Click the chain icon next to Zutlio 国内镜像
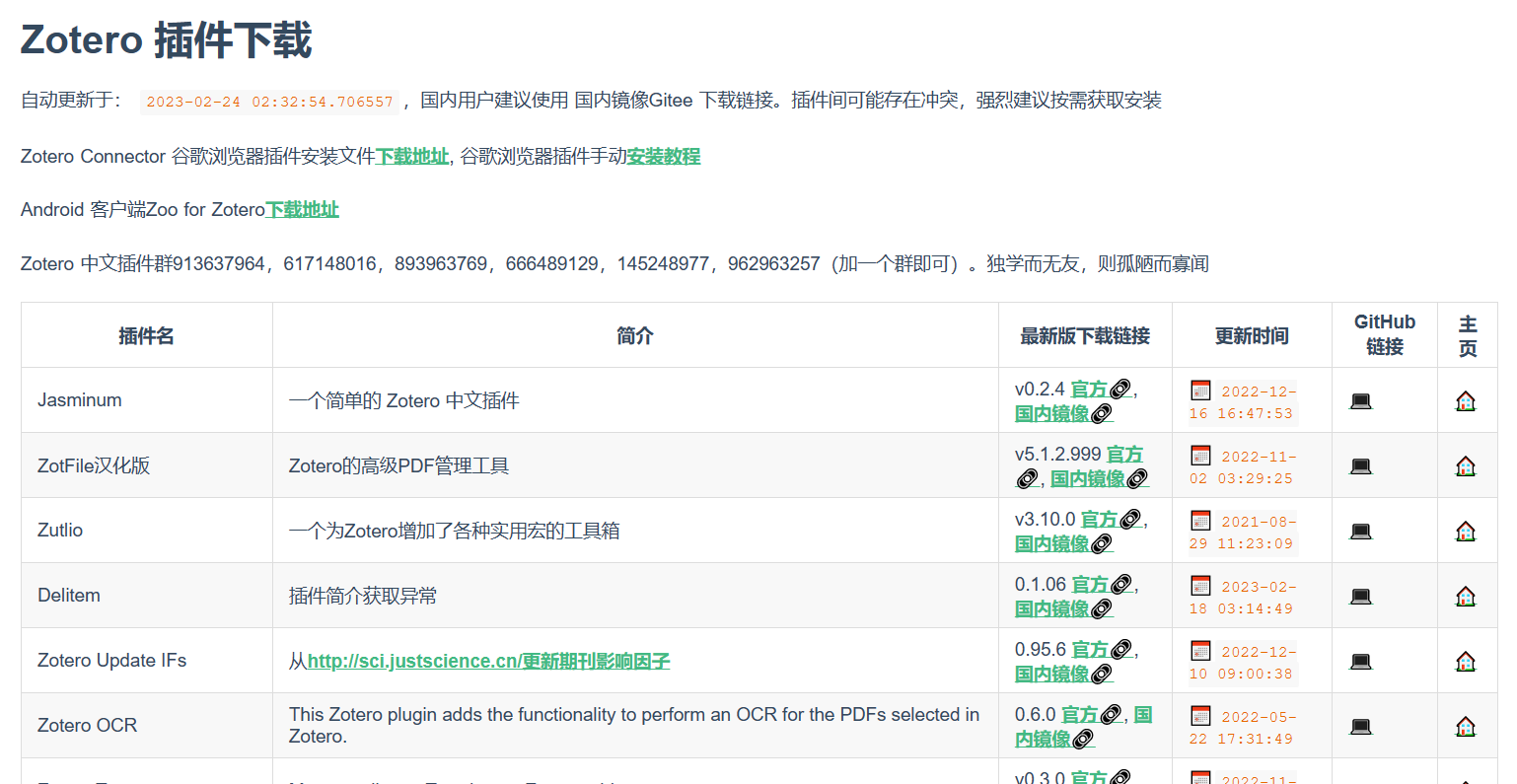1517x784 pixels. coord(1102,542)
